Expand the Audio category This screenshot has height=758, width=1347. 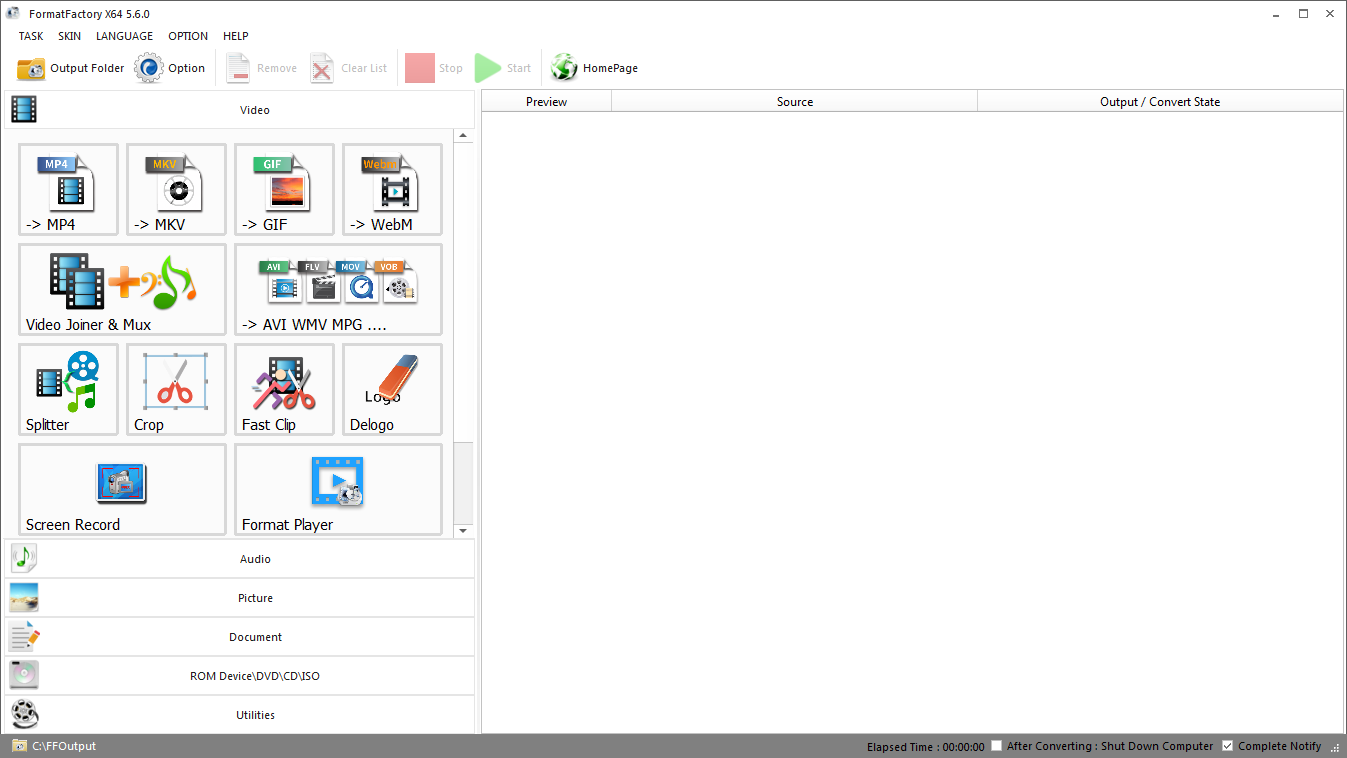tap(240, 559)
